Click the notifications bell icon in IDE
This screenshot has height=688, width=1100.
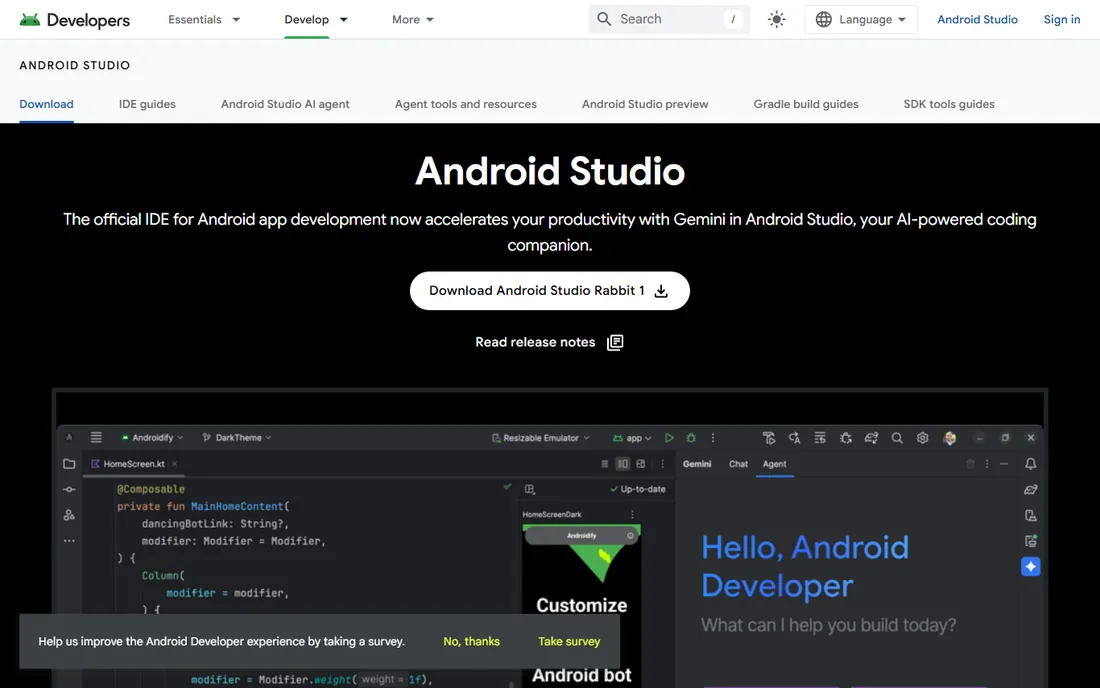point(1031,464)
